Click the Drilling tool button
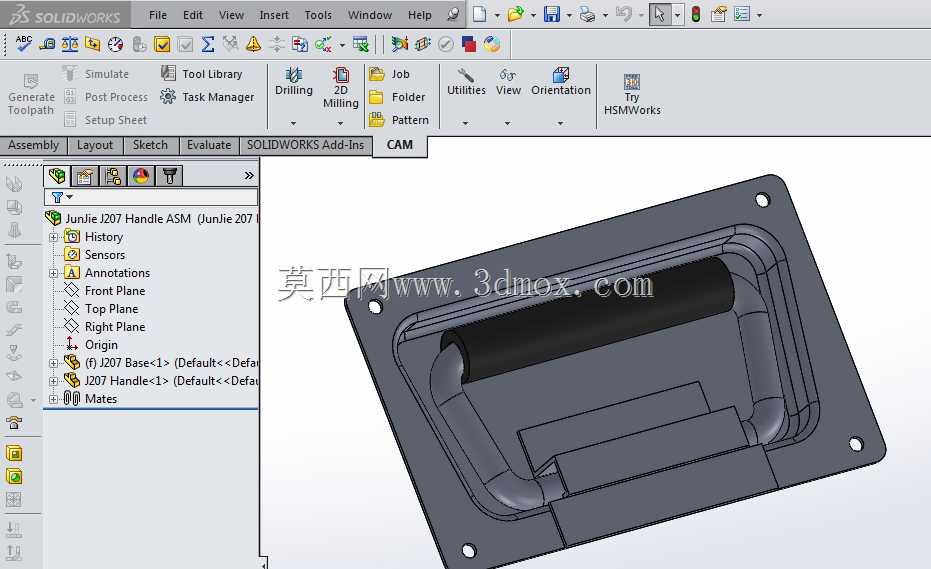 (293, 82)
